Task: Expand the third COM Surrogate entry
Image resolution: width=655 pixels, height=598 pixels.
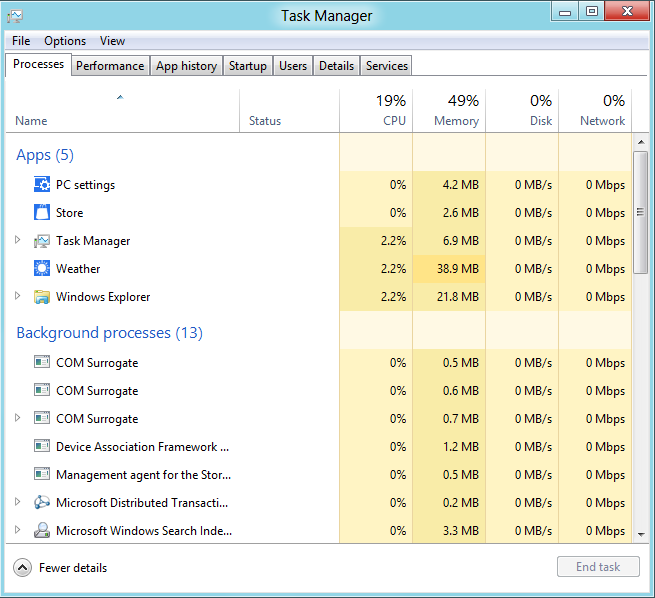Action: pyautogui.click(x=17, y=419)
